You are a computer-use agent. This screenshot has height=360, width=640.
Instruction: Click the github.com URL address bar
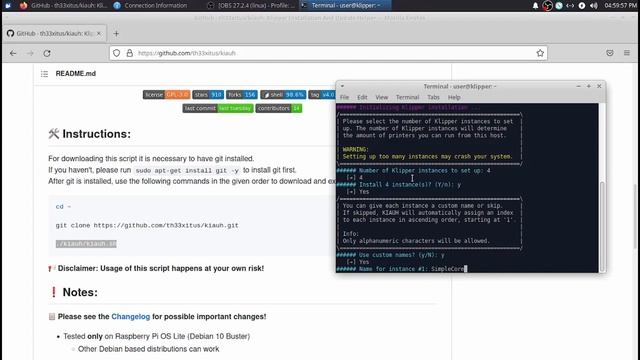327,53
